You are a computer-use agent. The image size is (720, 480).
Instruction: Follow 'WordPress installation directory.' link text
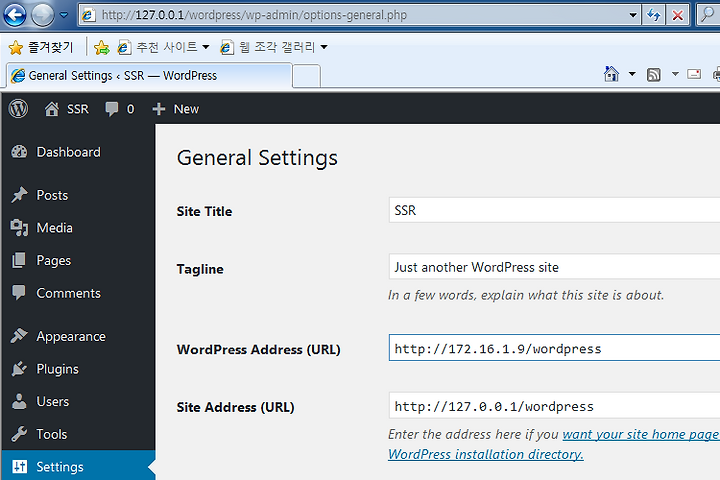(x=486, y=454)
